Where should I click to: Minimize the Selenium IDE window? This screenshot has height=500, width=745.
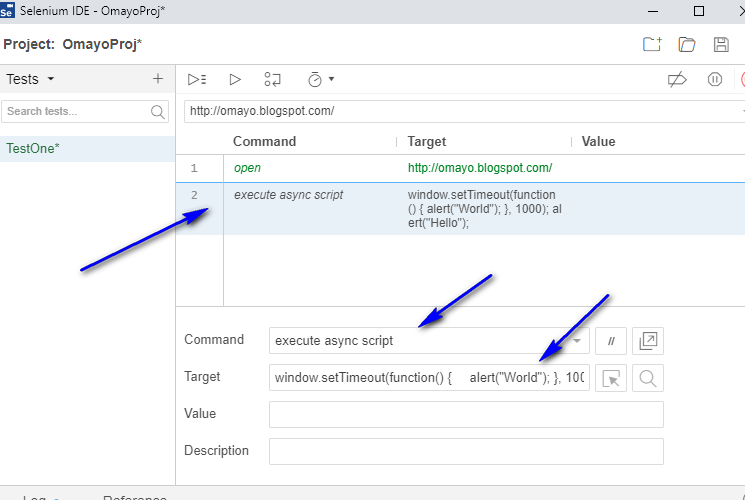[653, 11]
